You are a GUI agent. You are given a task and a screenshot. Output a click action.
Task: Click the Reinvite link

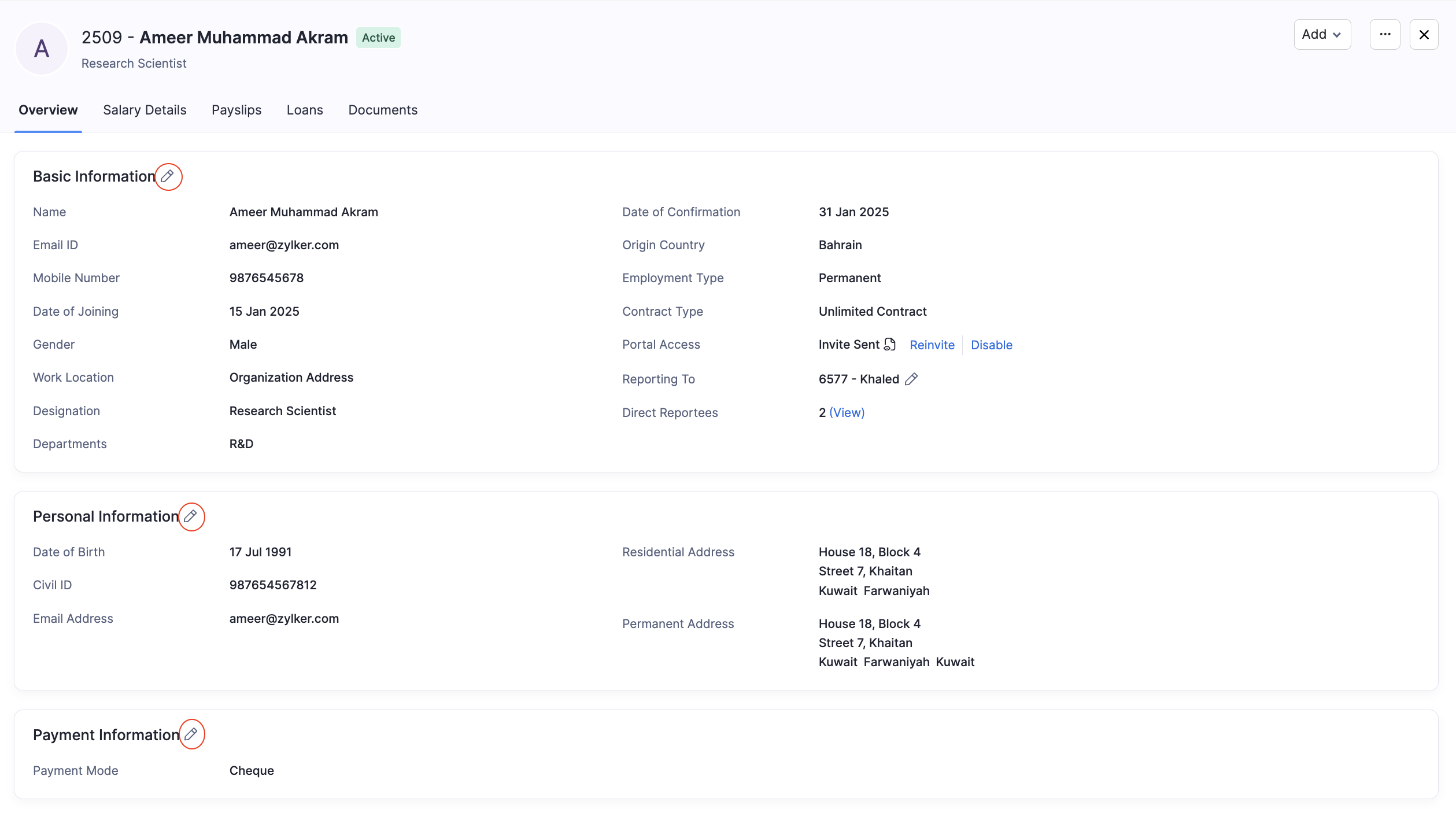click(x=932, y=345)
